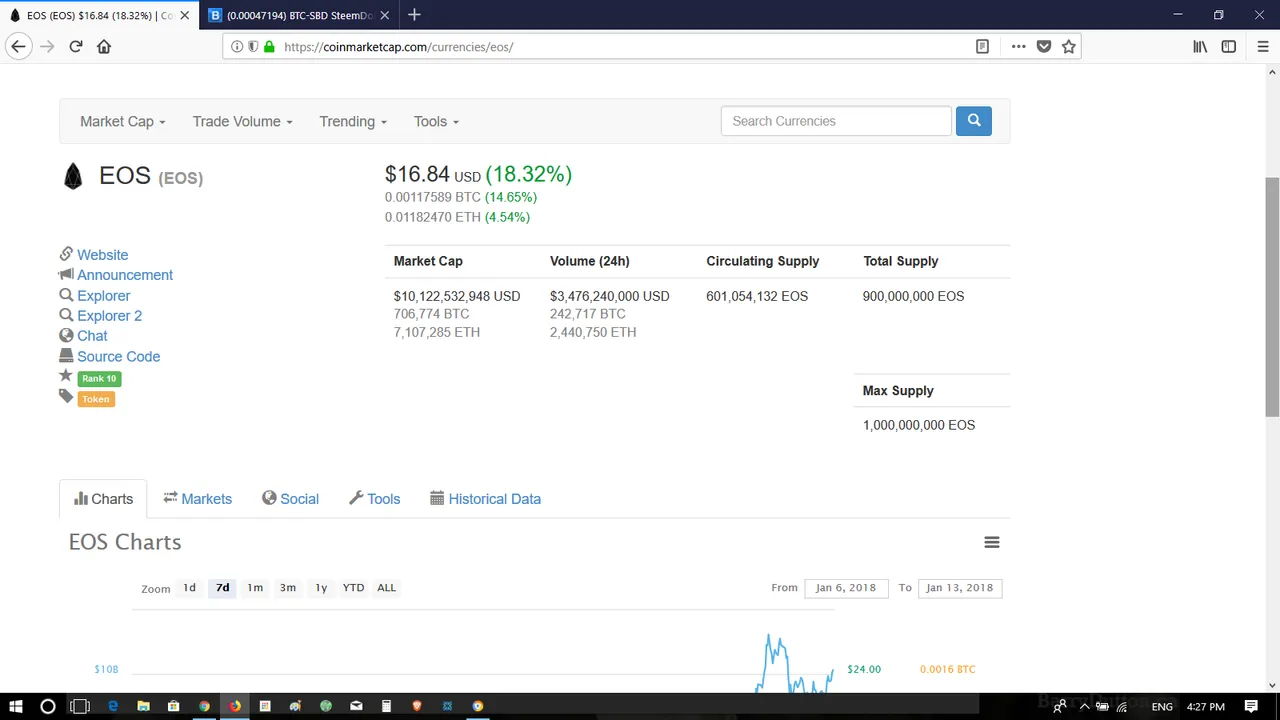Open the Chat link
Screen dimensions: 1280x720
click(x=92, y=336)
